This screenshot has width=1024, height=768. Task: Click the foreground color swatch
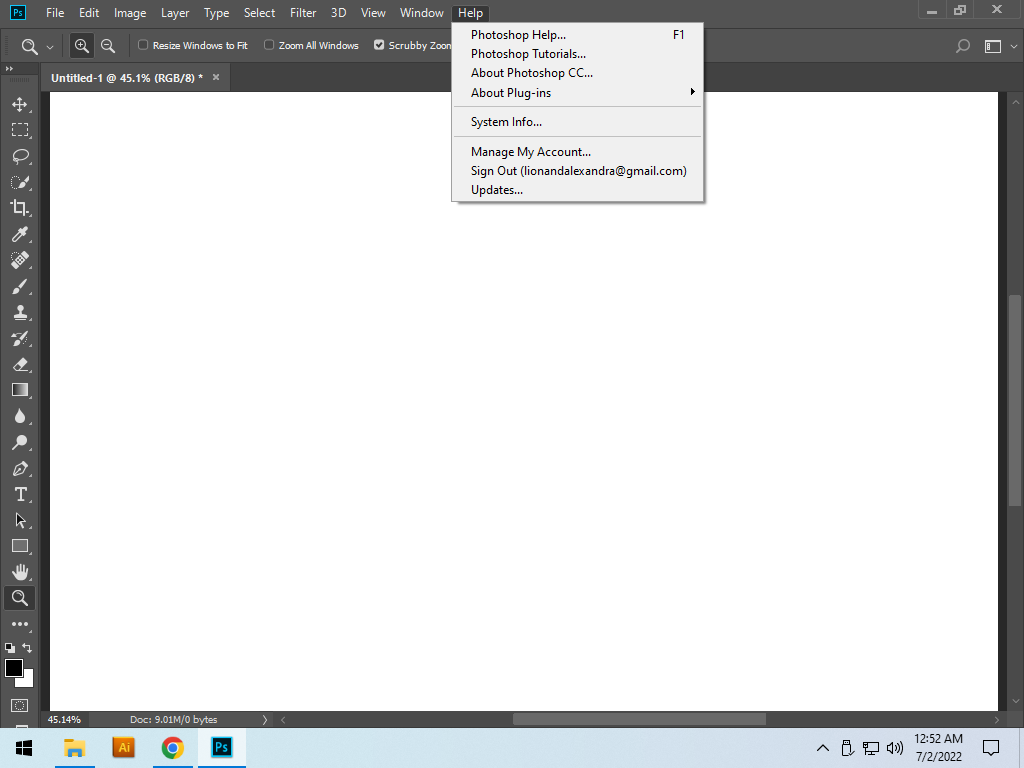click(x=14, y=666)
